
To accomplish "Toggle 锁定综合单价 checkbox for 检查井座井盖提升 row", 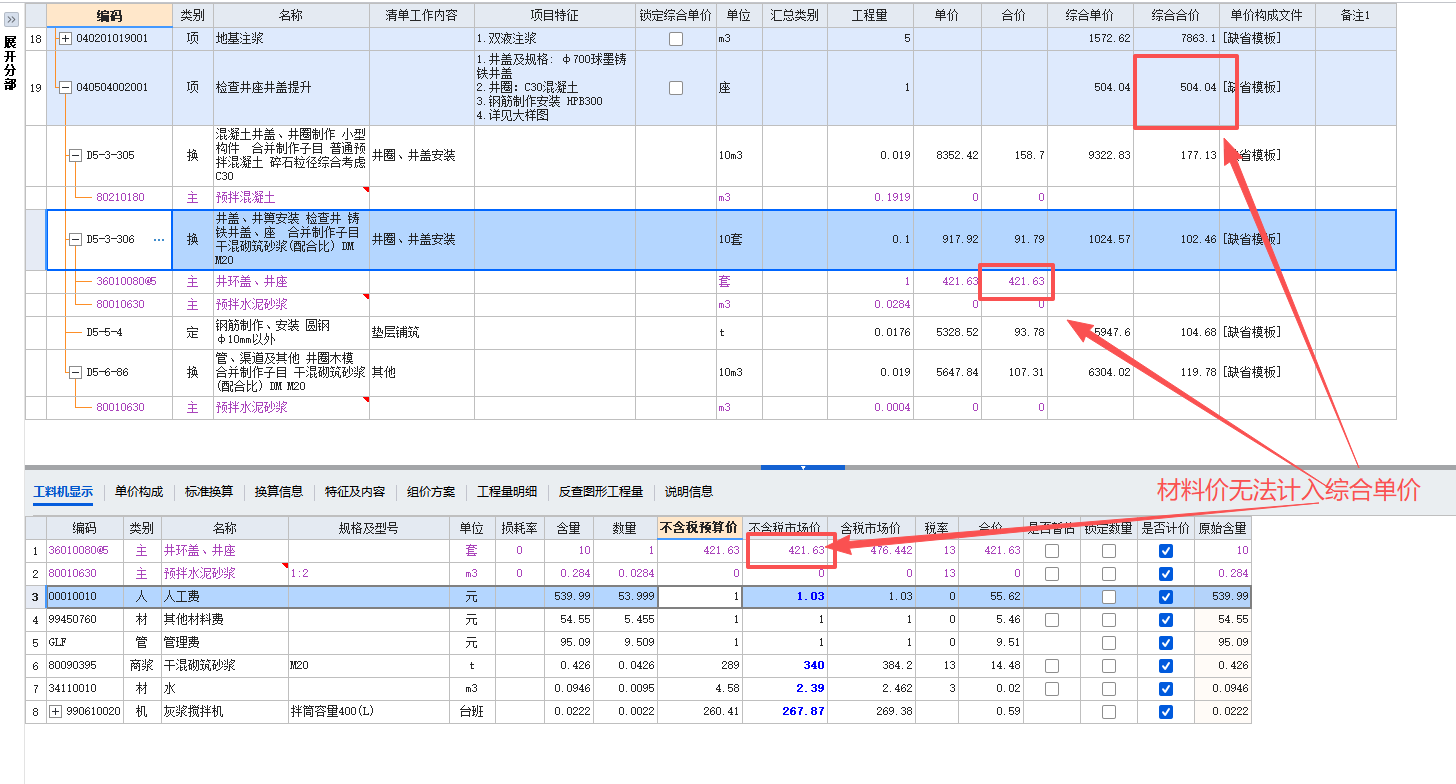I will [x=676, y=88].
